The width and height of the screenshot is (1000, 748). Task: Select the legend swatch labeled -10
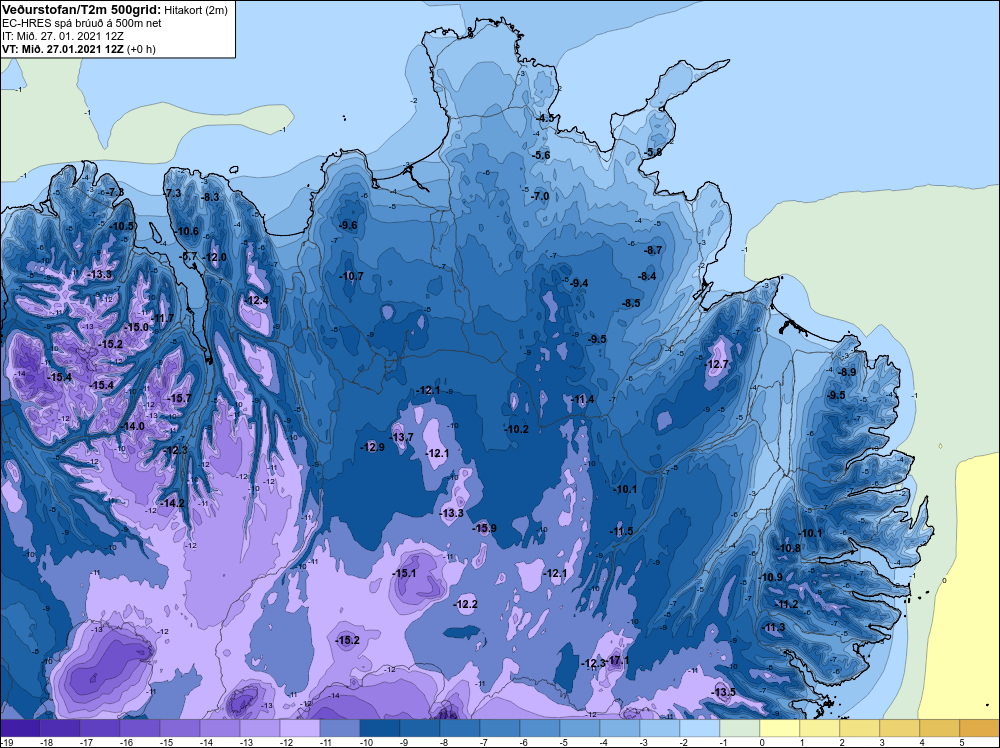click(x=379, y=728)
